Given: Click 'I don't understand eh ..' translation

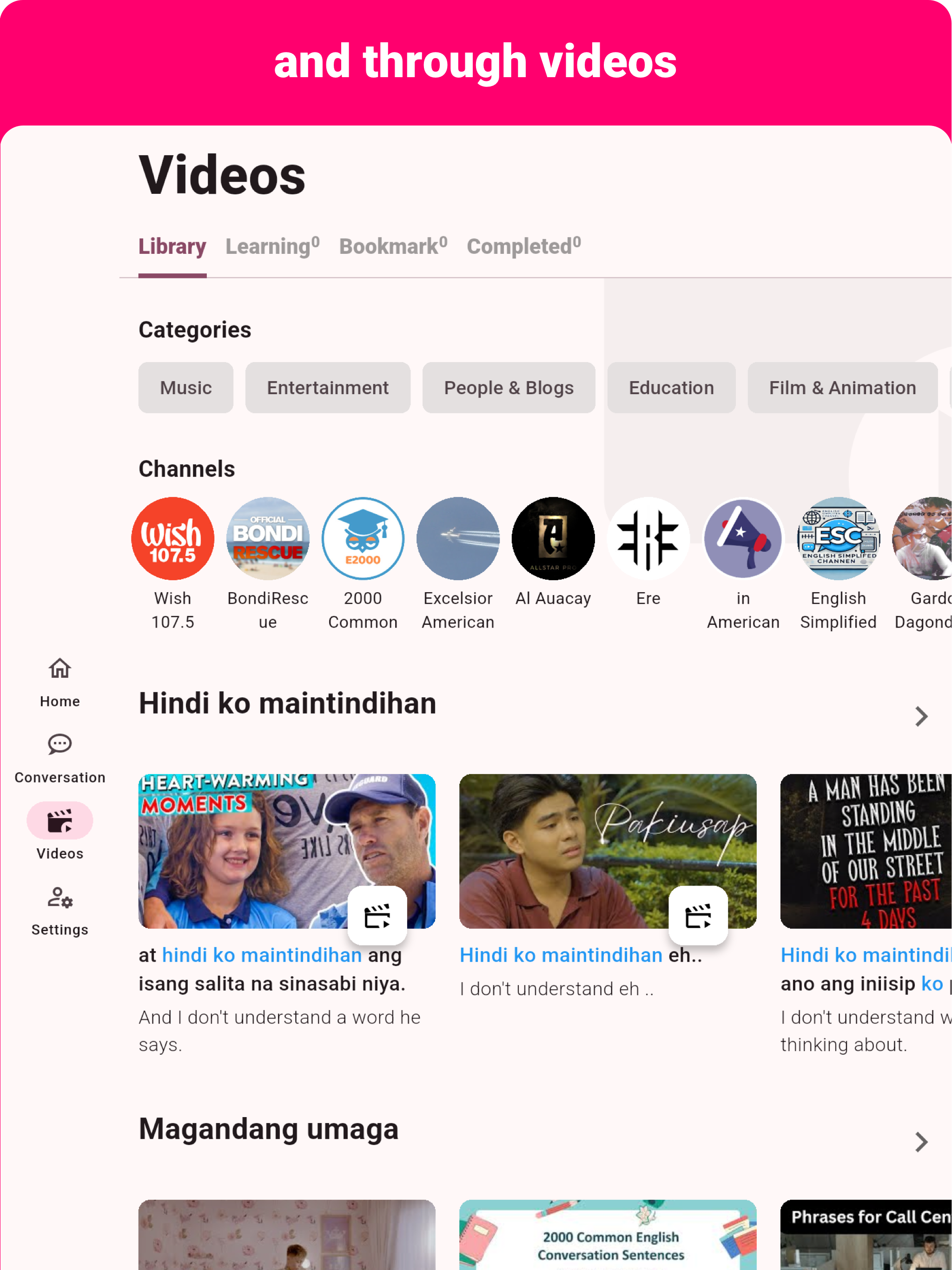Looking at the screenshot, I should point(556,989).
